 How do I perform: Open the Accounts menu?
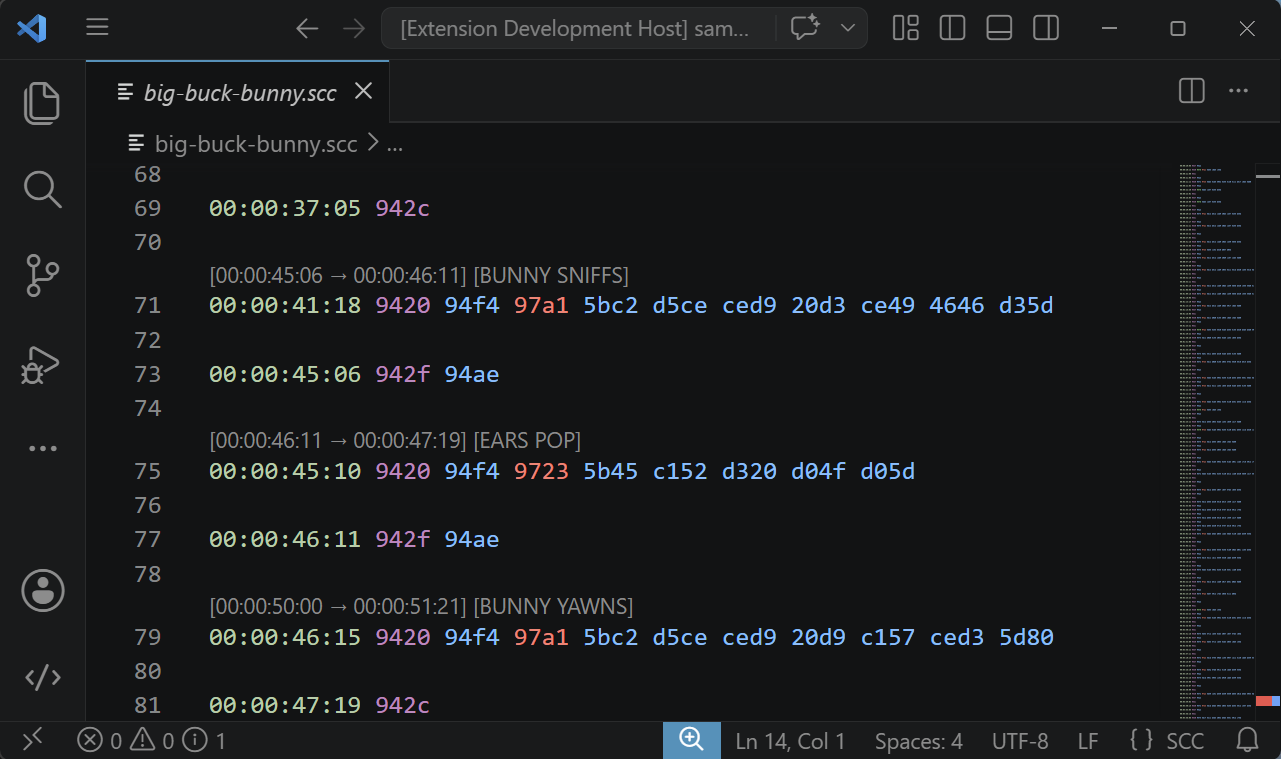coord(42,591)
